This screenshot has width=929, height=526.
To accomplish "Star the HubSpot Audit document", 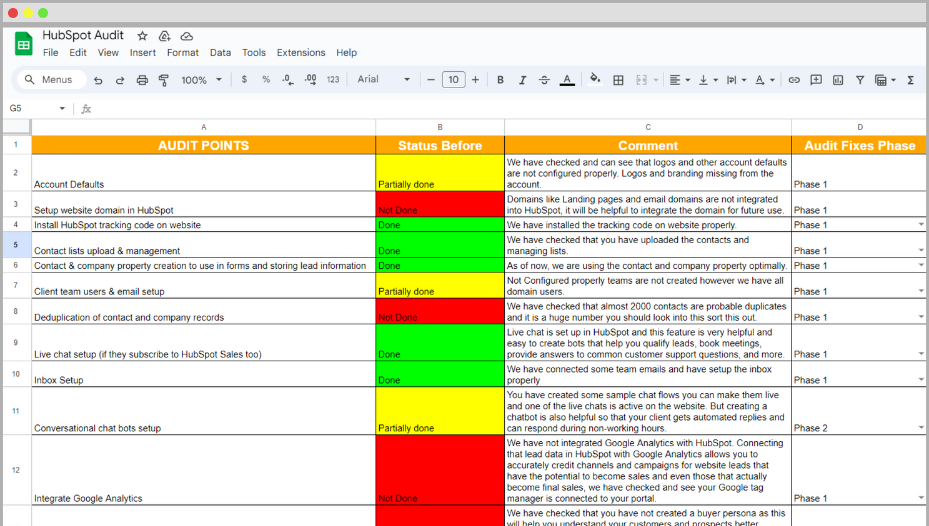I will (142, 36).
